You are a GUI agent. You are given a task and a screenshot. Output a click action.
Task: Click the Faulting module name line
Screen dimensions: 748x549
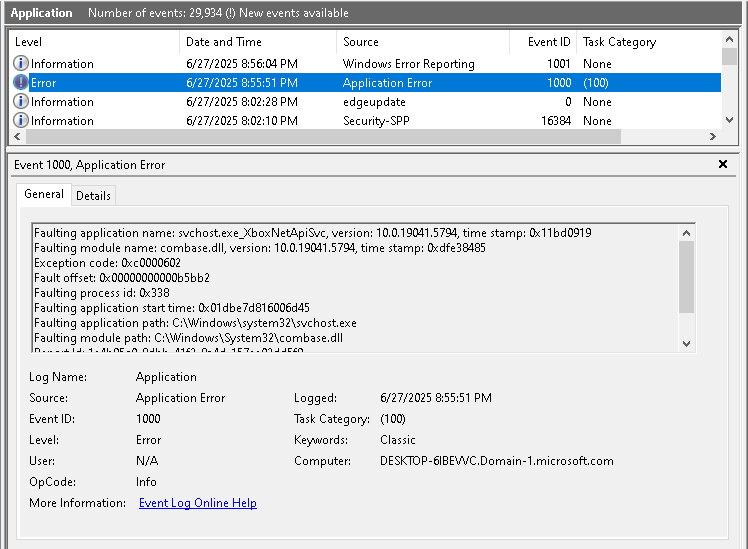coord(260,248)
